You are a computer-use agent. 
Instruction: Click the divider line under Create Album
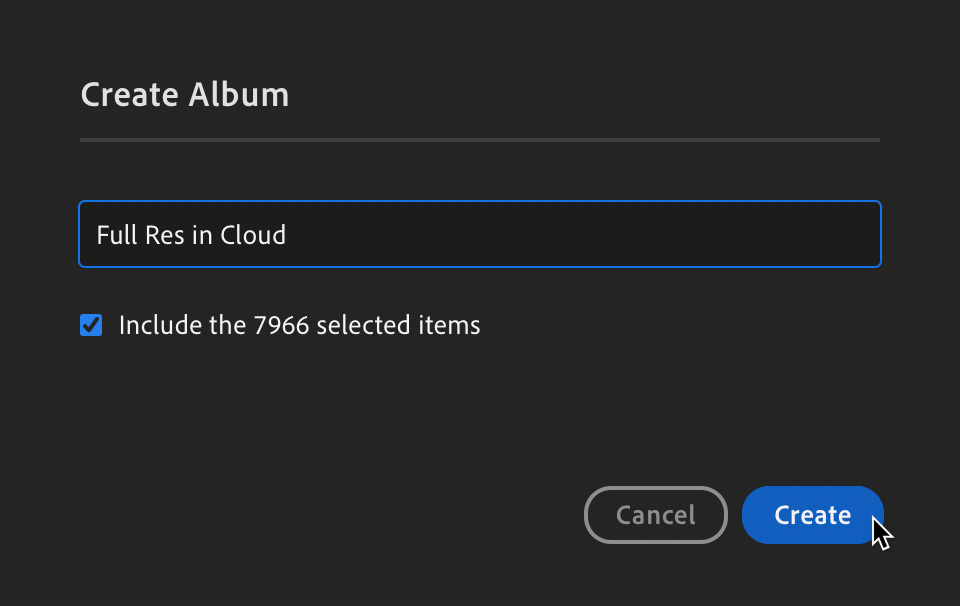coord(480,140)
